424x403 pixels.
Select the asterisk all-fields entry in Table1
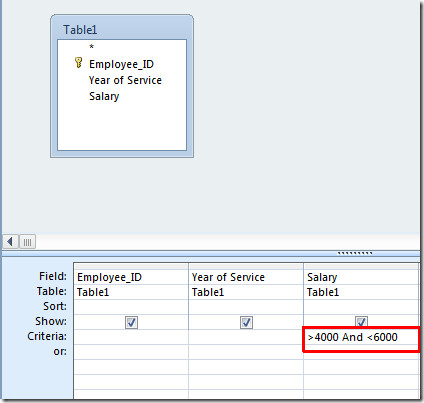tap(91, 47)
